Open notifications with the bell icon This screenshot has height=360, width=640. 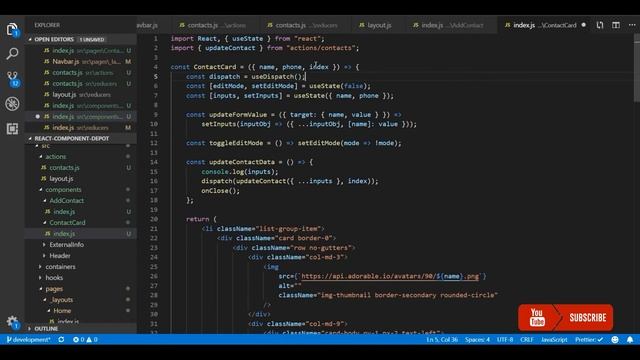click(630, 340)
